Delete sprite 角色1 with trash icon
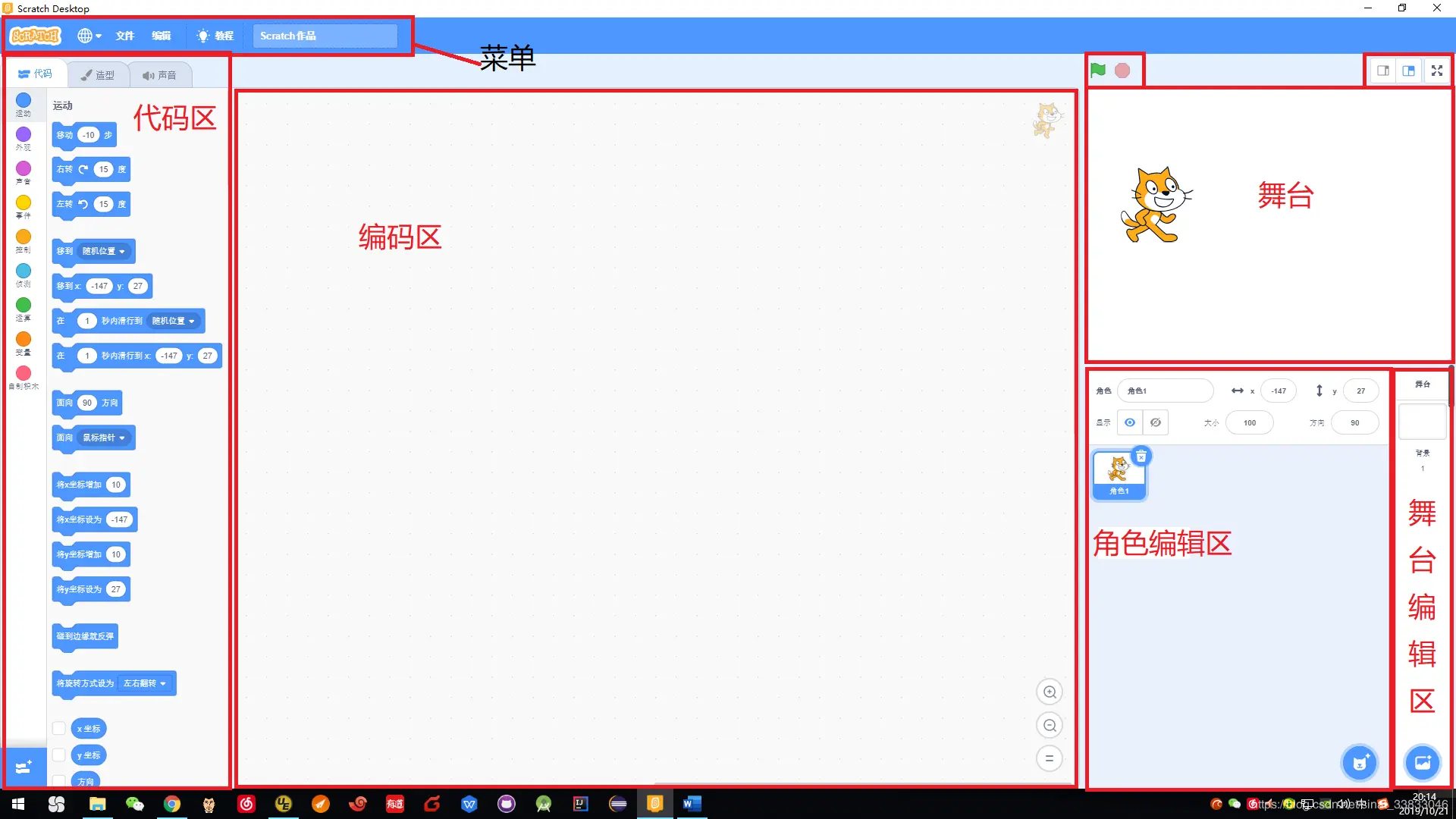This screenshot has width=1456, height=819. pos(1141,456)
